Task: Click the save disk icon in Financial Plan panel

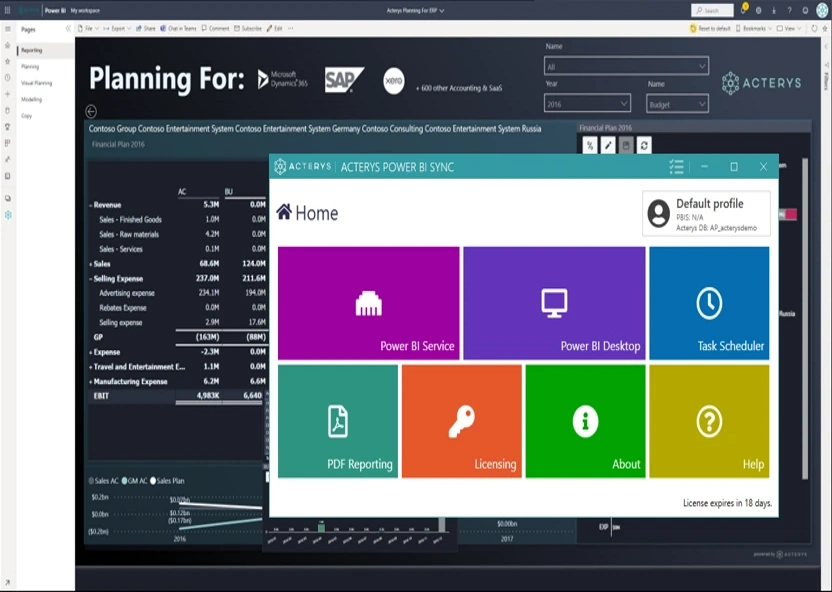Action: tap(626, 145)
